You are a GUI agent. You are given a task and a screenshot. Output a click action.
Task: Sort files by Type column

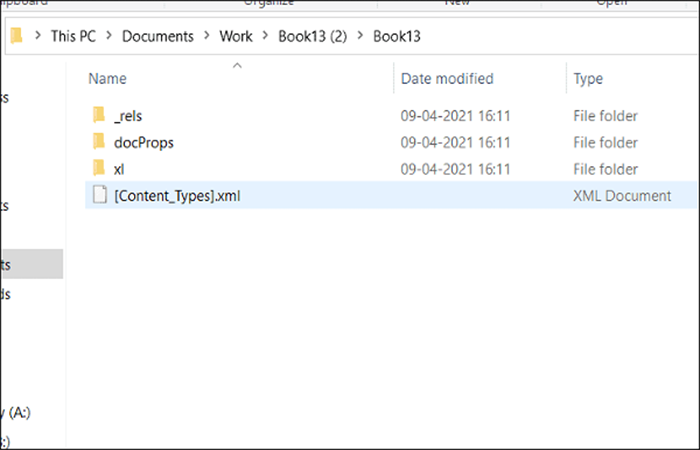(x=588, y=79)
